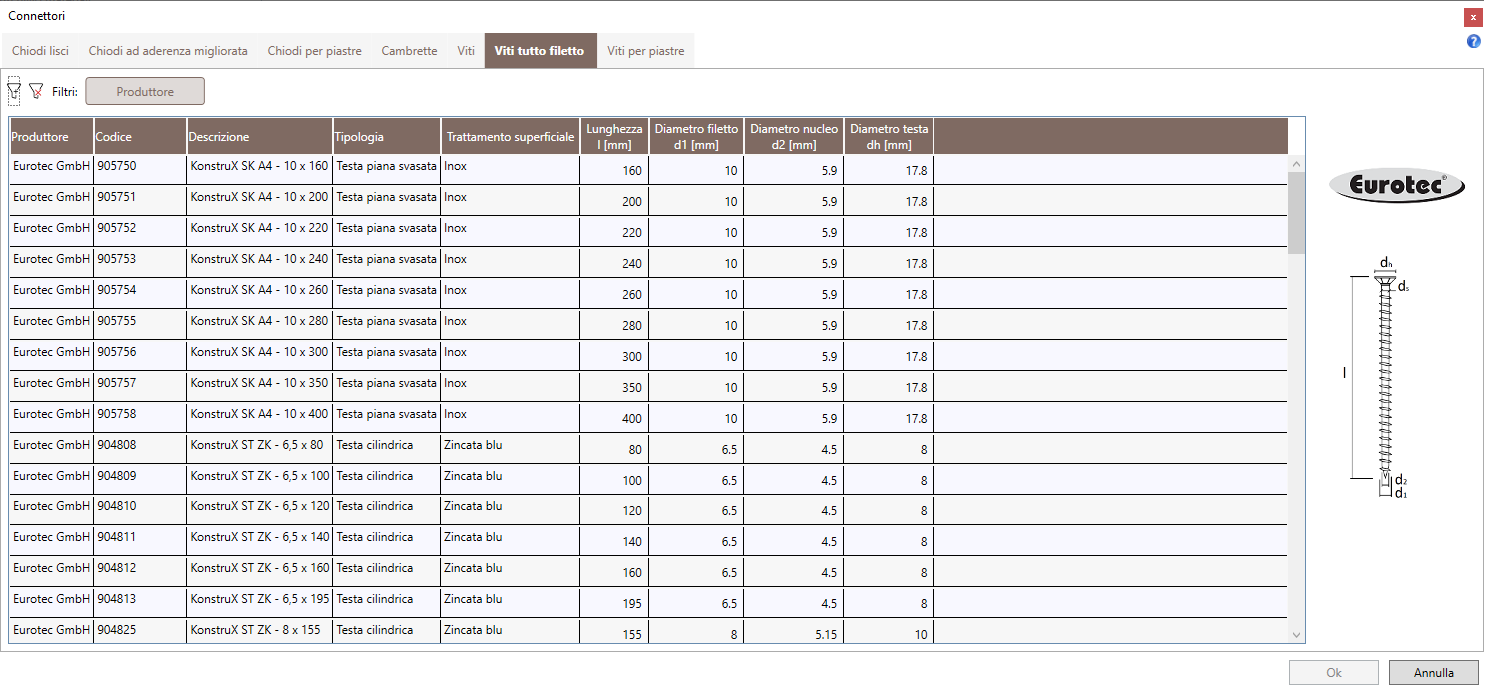Viewport: 1485px width, 693px height.
Task: Click Diametro filetto d1 column header
Action: (x=696, y=137)
